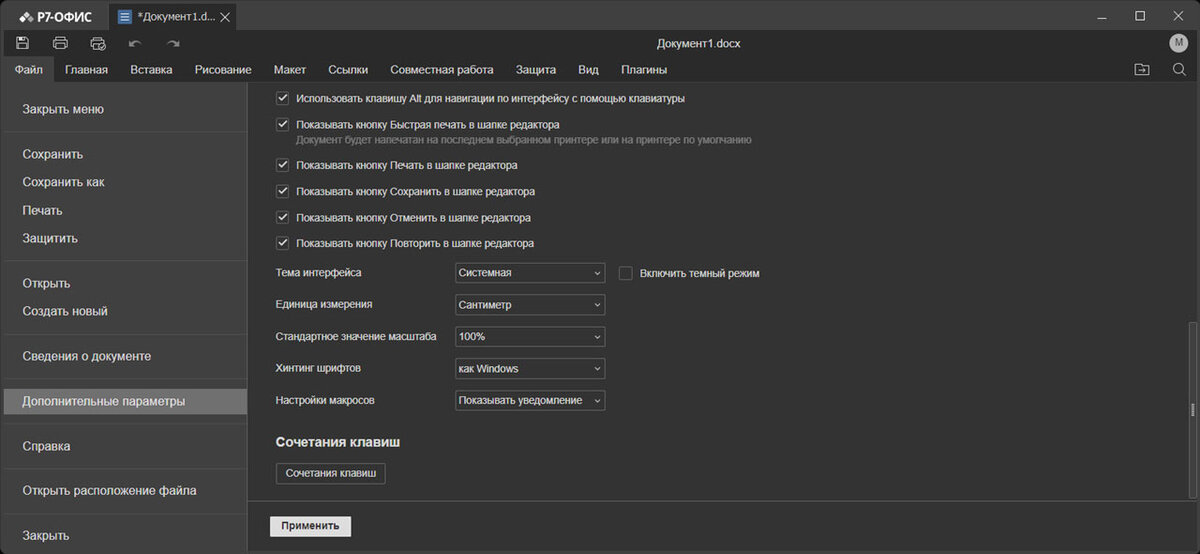Viewport: 1200px width, 554px height.
Task: Select Сохранить in the file menu
Action: (123, 154)
